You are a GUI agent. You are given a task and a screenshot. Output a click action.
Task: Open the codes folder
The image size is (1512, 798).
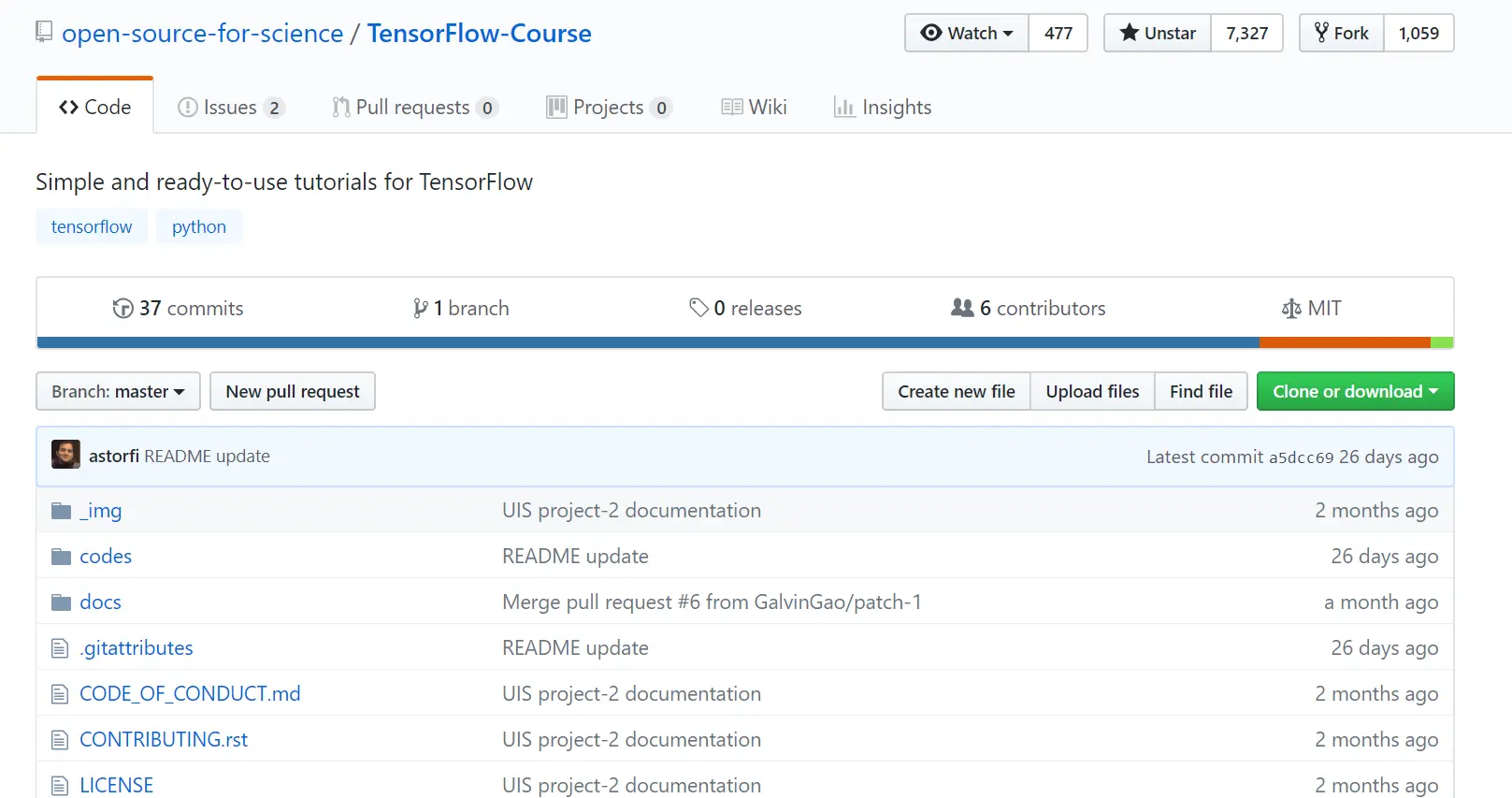[106, 557]
